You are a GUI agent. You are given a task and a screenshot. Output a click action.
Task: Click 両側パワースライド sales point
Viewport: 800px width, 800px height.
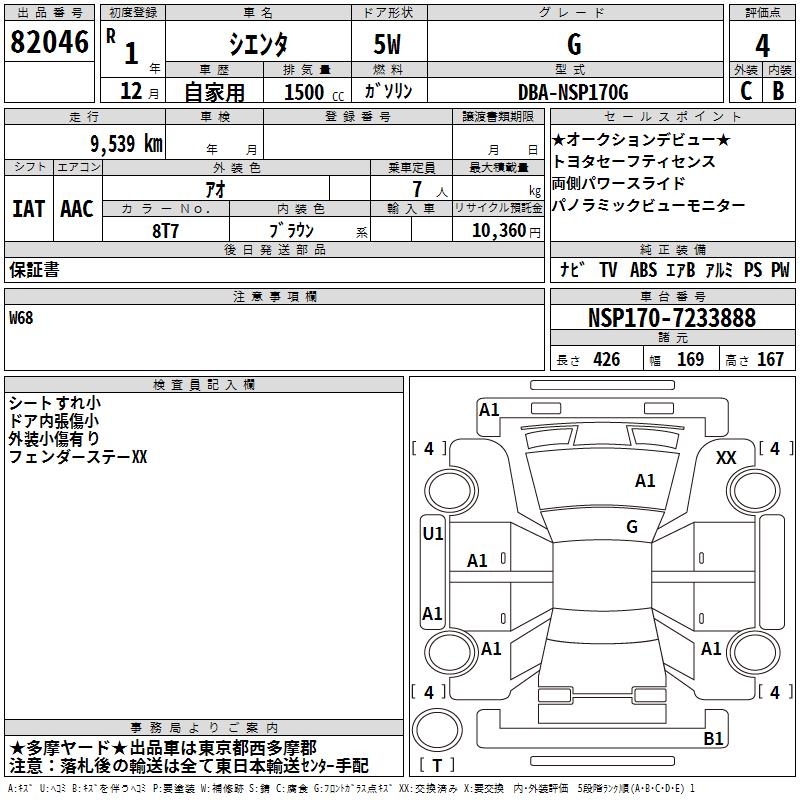(x=618, y=183)
